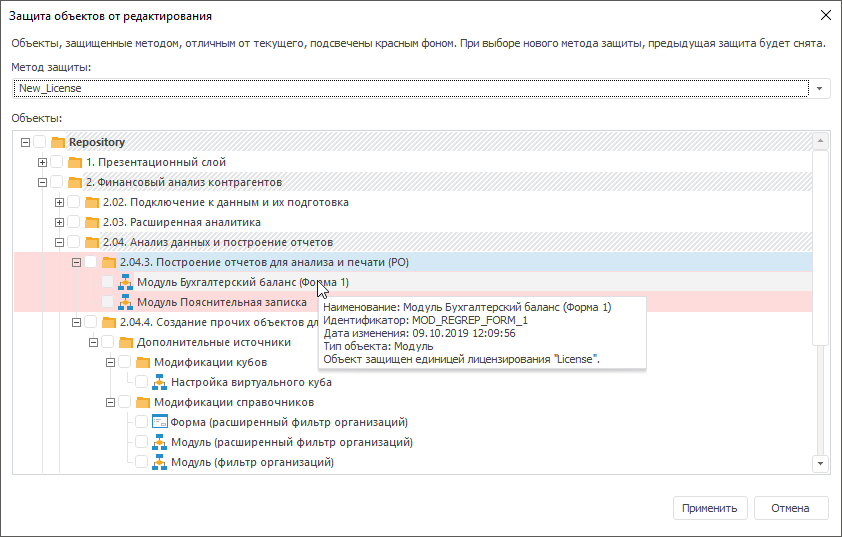The height and width of the screenshot is (537, 842).
Task: Click the Применить button
Action: 709,508
